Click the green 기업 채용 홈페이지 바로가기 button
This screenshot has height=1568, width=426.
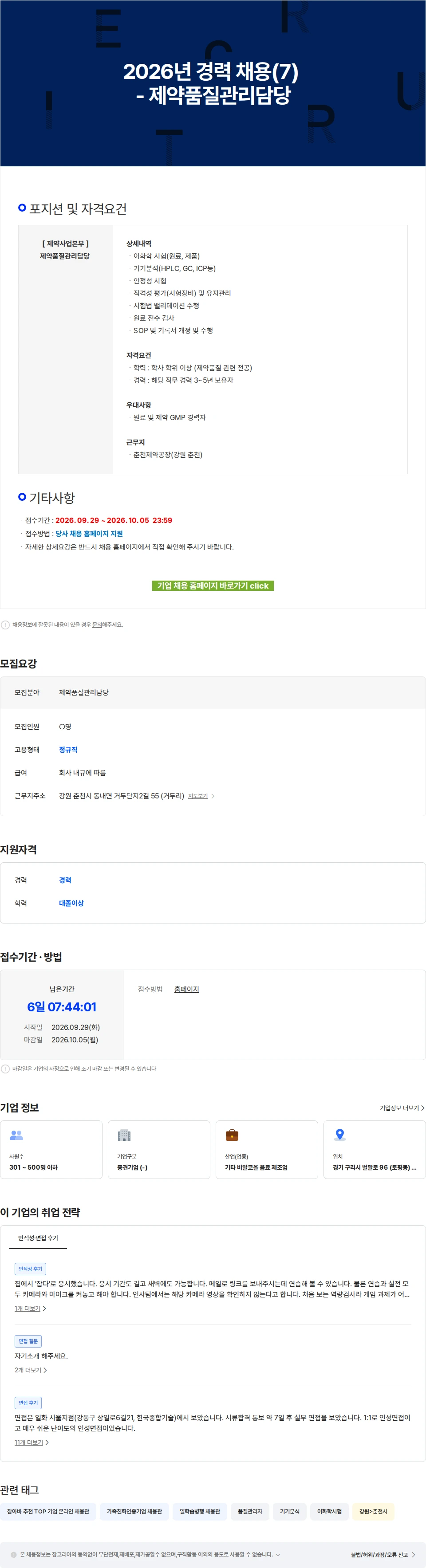click(x=213, y=586)
